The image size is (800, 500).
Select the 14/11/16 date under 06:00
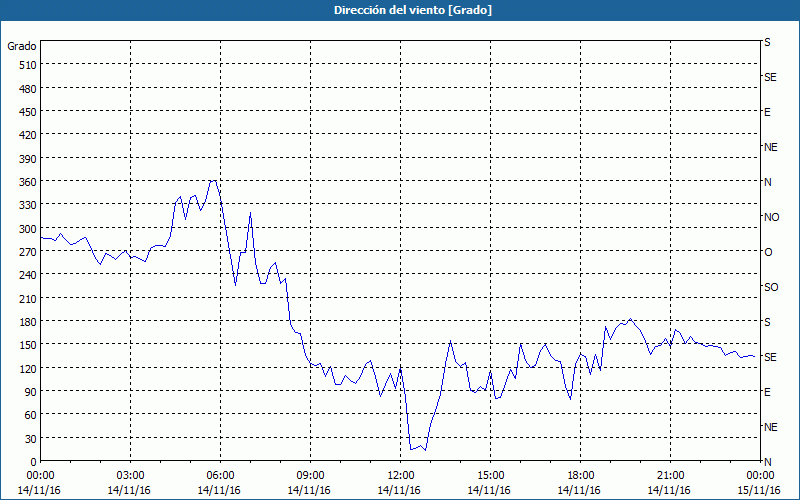[x=219, y=490]
